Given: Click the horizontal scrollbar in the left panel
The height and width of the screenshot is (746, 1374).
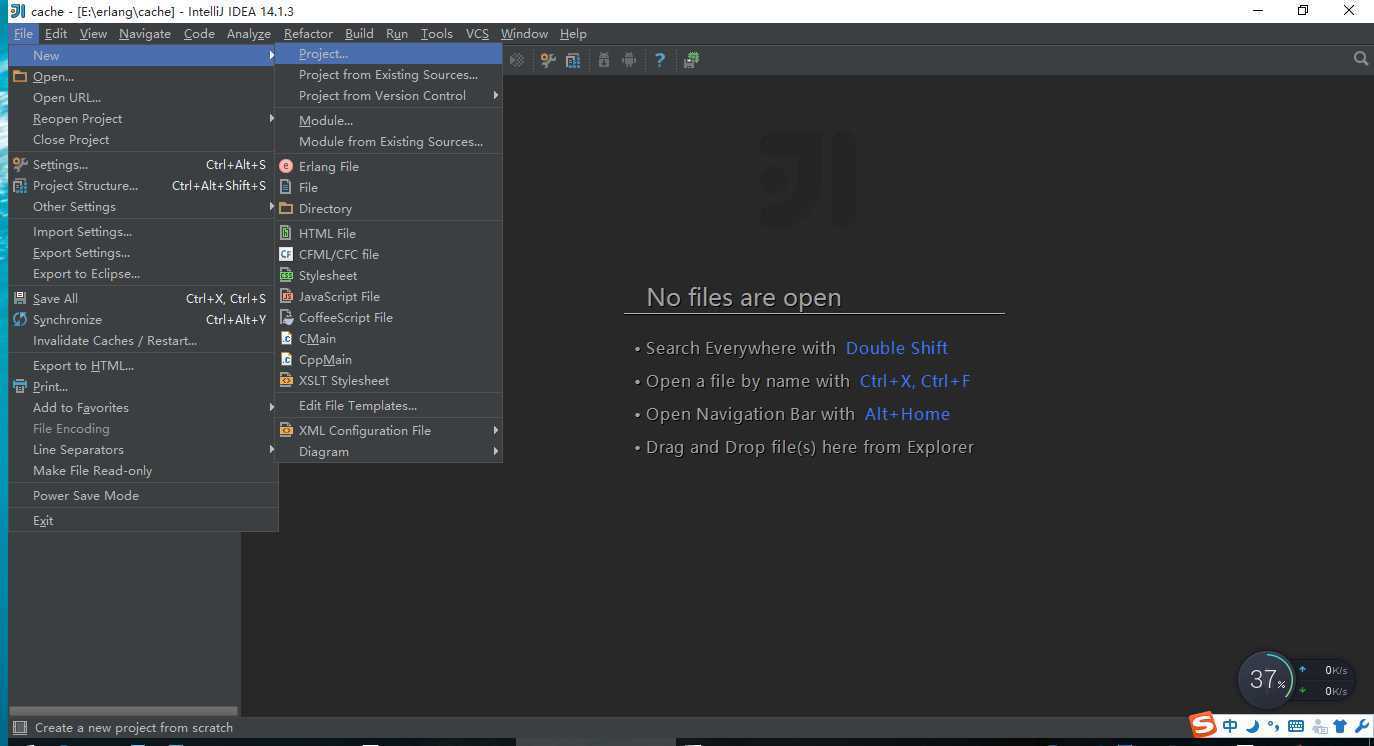Looking at the screenshot, I should tap(123, 711).
